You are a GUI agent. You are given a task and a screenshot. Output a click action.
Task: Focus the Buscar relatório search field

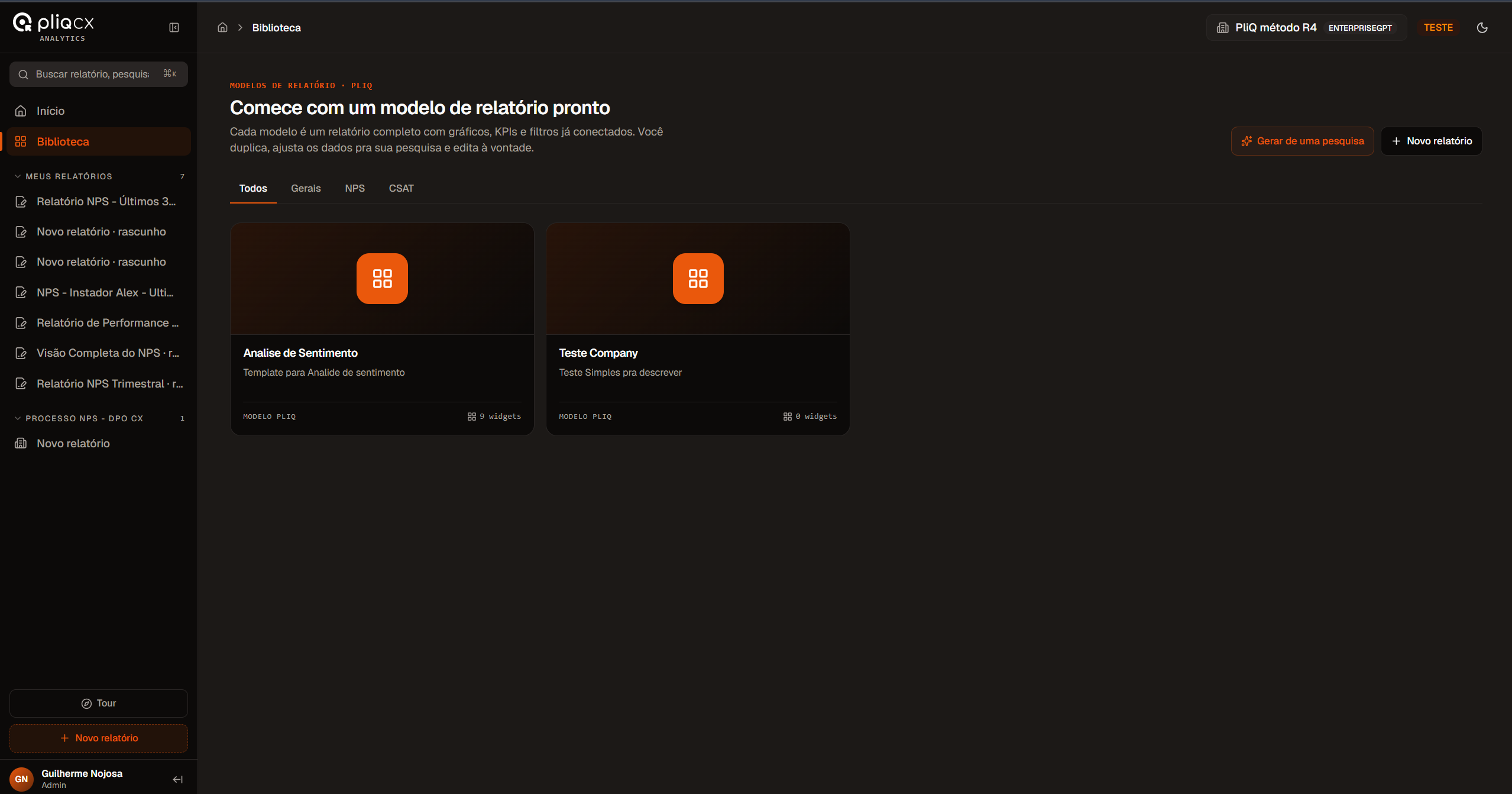tap(99, 74)
